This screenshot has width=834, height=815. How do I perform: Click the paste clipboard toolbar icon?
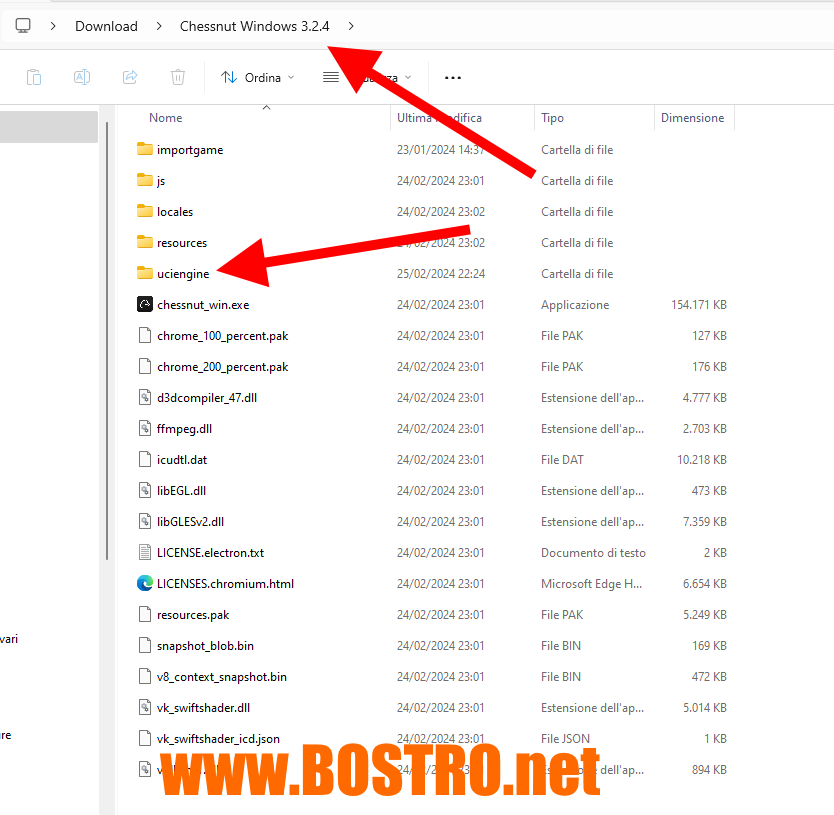(34, 78)
